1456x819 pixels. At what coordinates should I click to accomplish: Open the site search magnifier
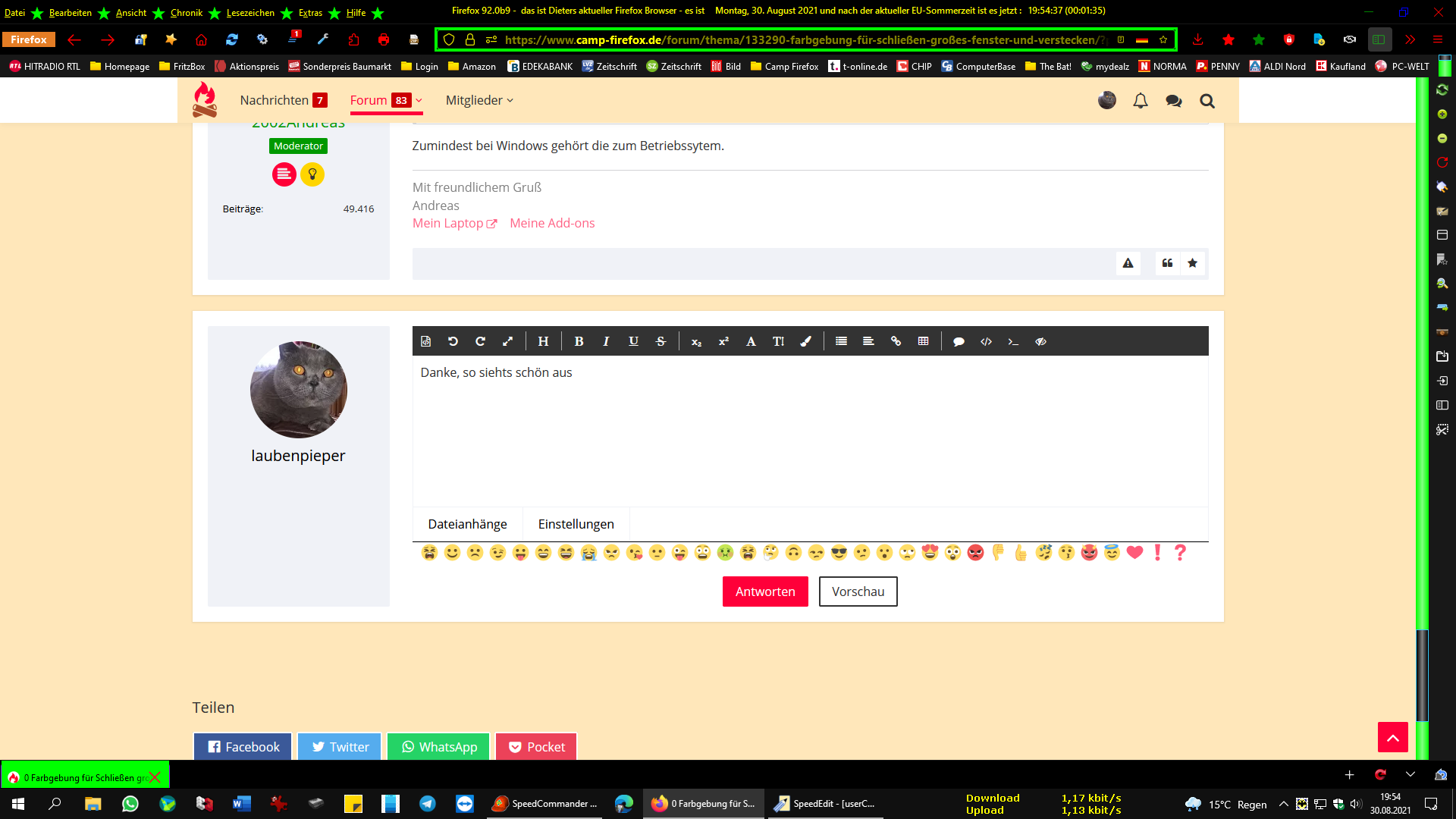pos(1207,101)
